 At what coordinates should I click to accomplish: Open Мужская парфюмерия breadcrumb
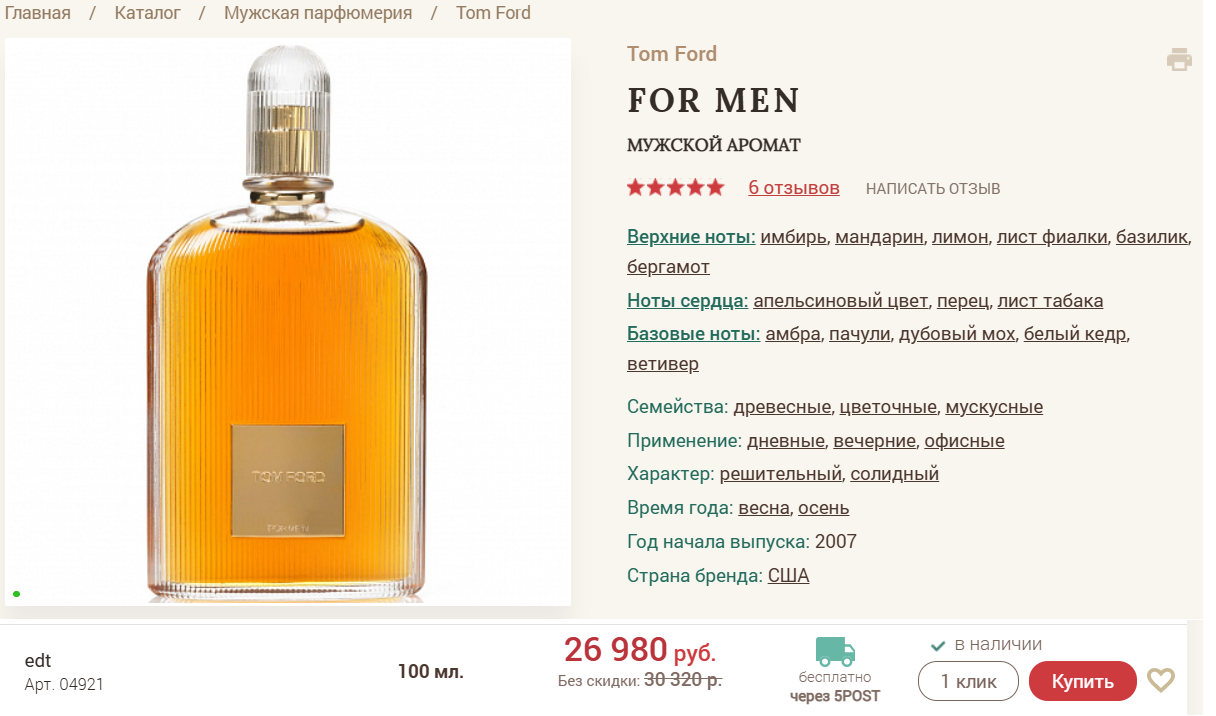tap(318, 13)
